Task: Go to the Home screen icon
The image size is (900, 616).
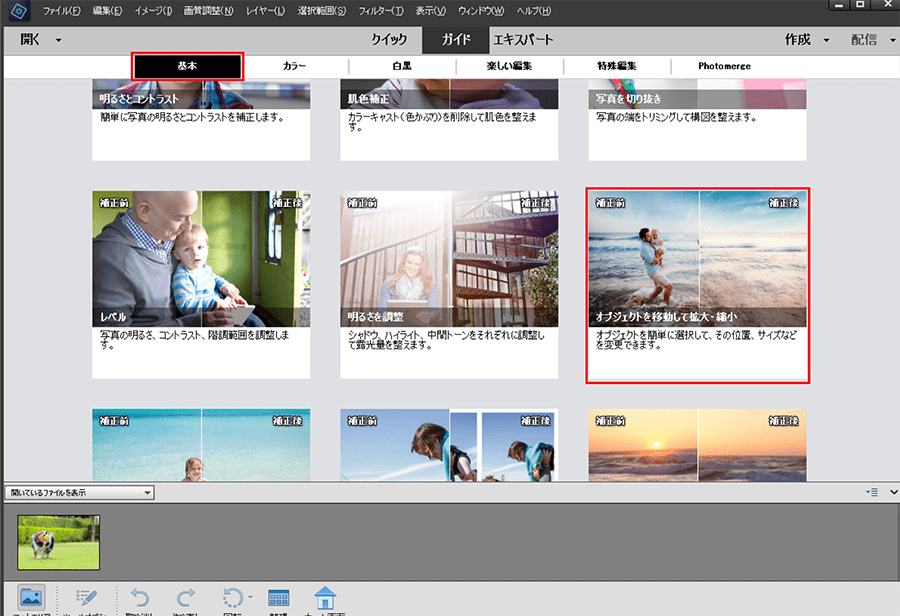Action: coord(325,598)
